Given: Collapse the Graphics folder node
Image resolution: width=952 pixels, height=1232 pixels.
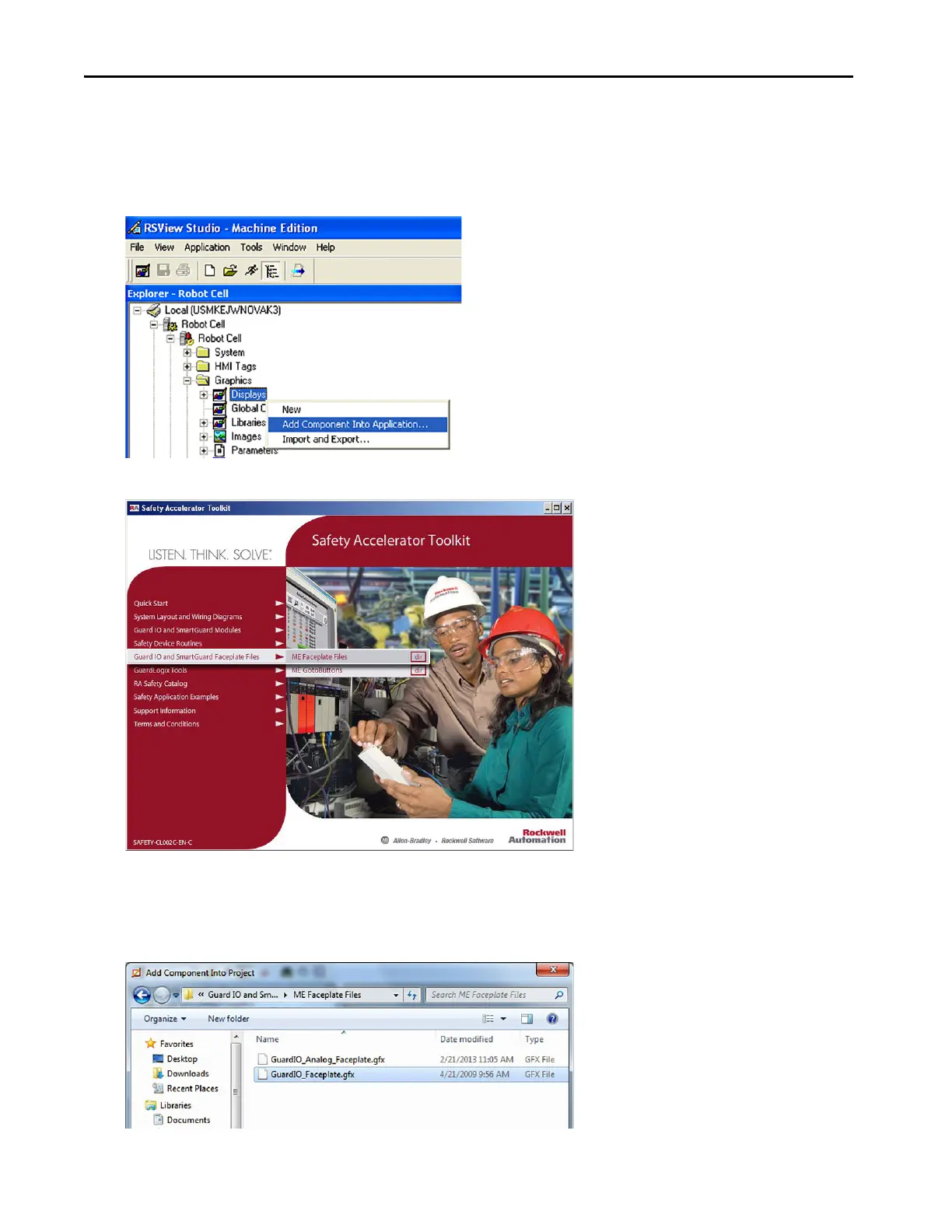Looking at the screenshot, I should coord(187,380).
